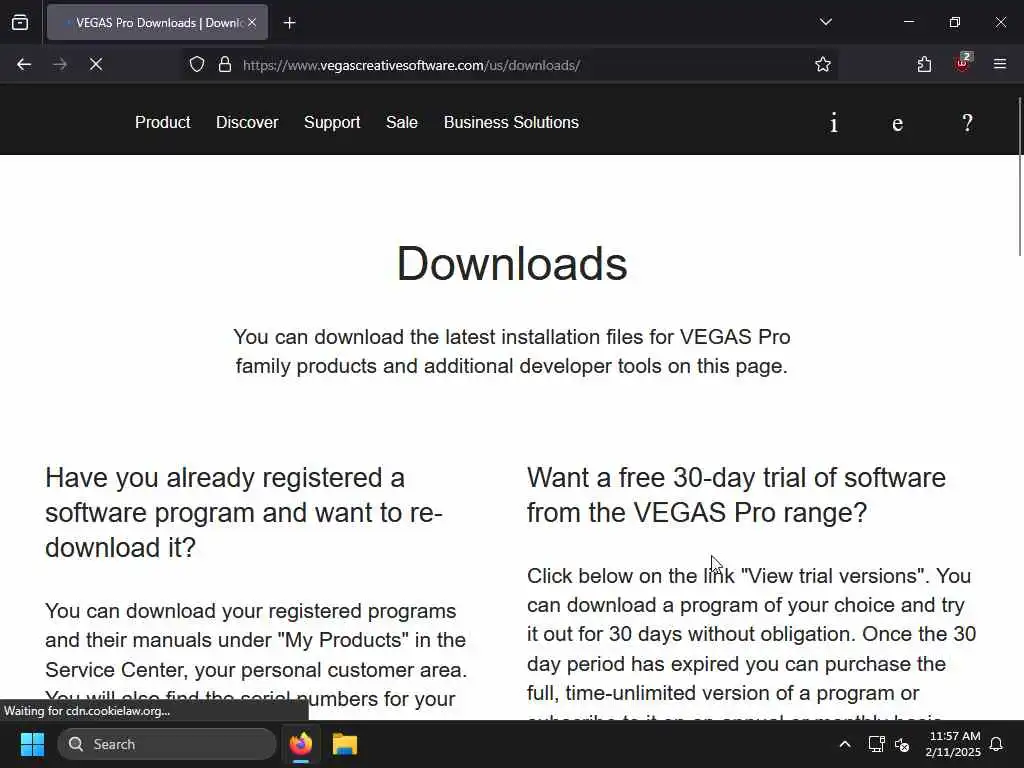Open the extensions puzzle icon

pyautogui.click(x=924, y=65)
